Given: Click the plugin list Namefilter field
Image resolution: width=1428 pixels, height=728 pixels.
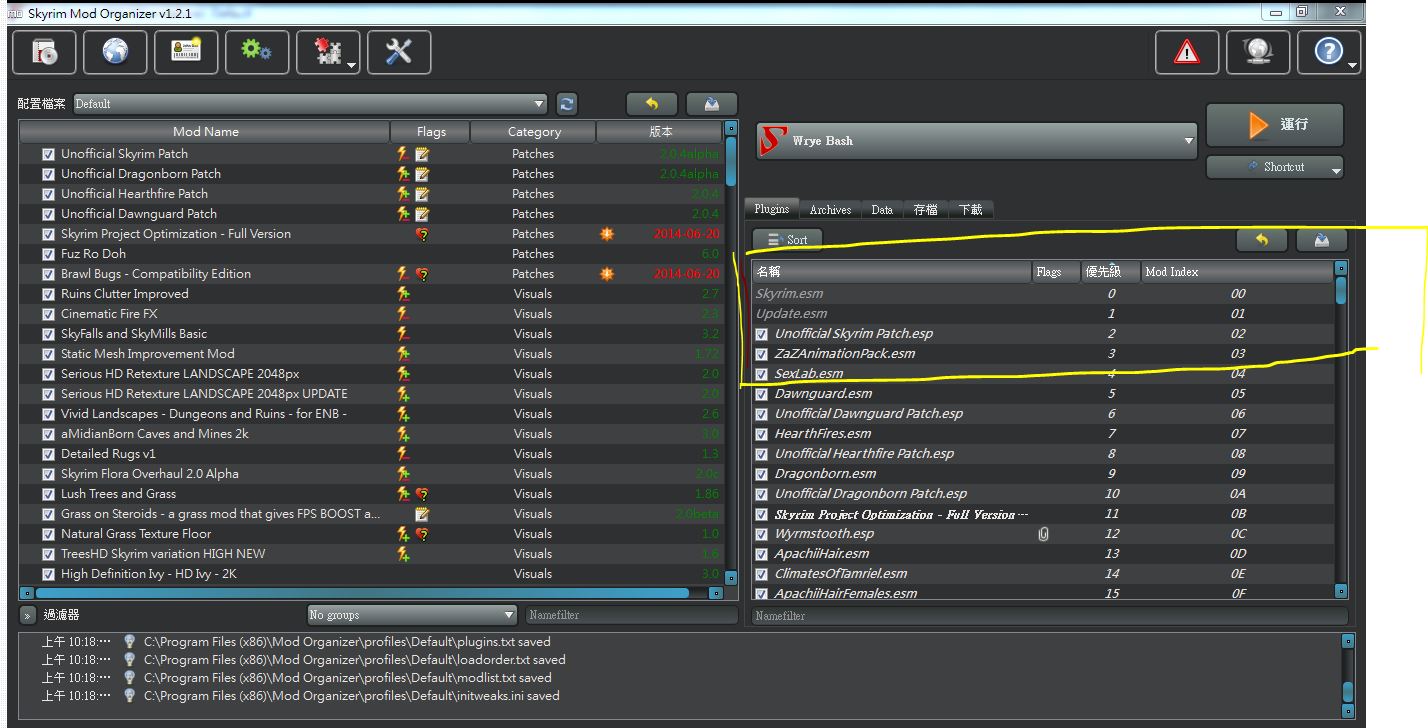Looking at the screenshot, I should coord(1049,616).
